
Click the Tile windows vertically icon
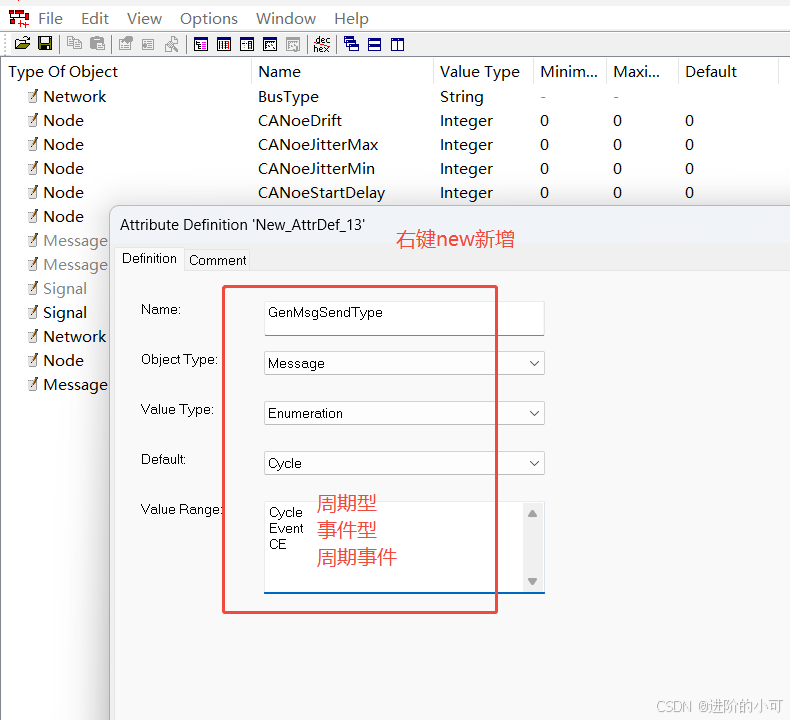click(x=398, y=44)
